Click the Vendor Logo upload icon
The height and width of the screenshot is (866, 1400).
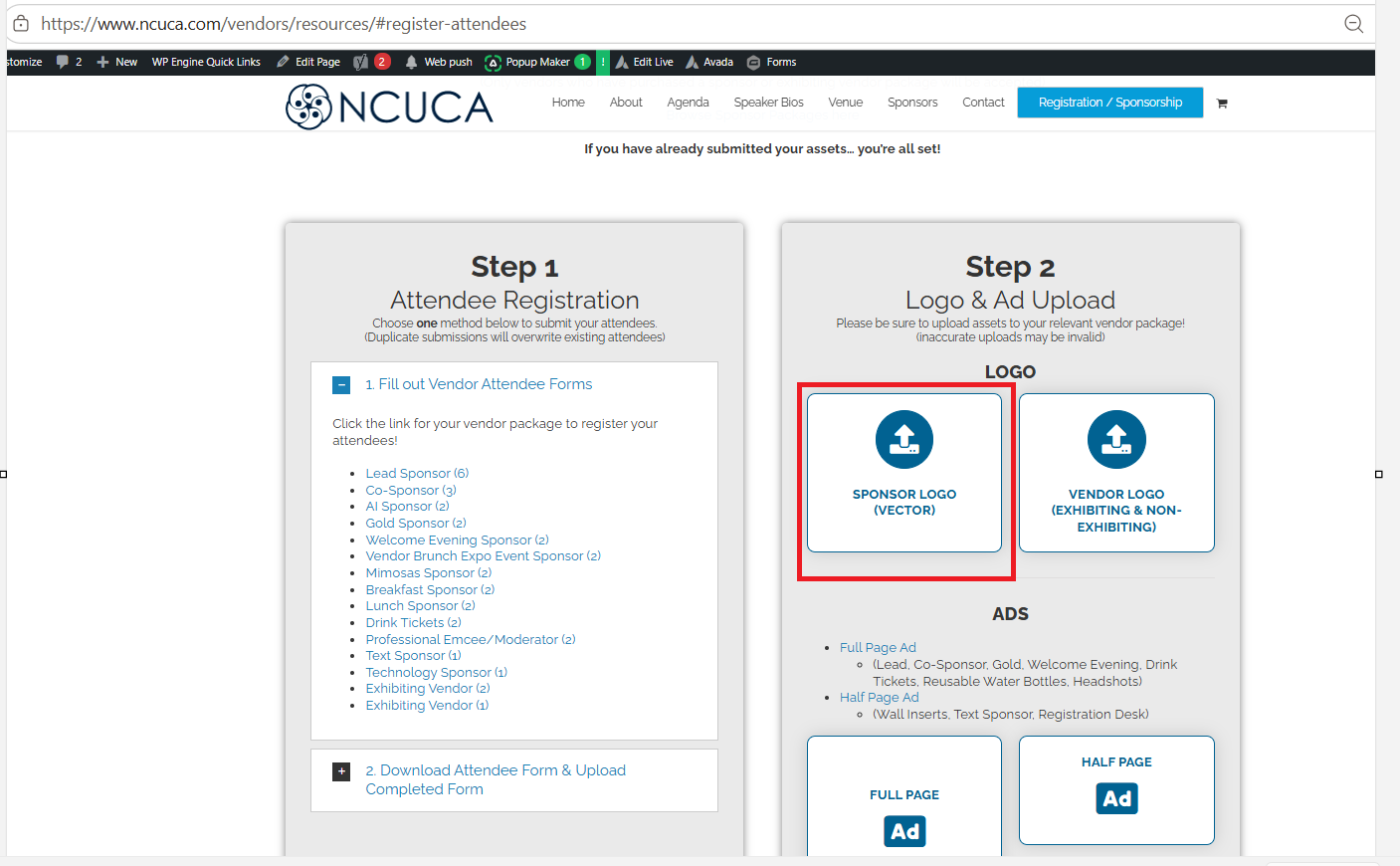(x=1116, y=439)
